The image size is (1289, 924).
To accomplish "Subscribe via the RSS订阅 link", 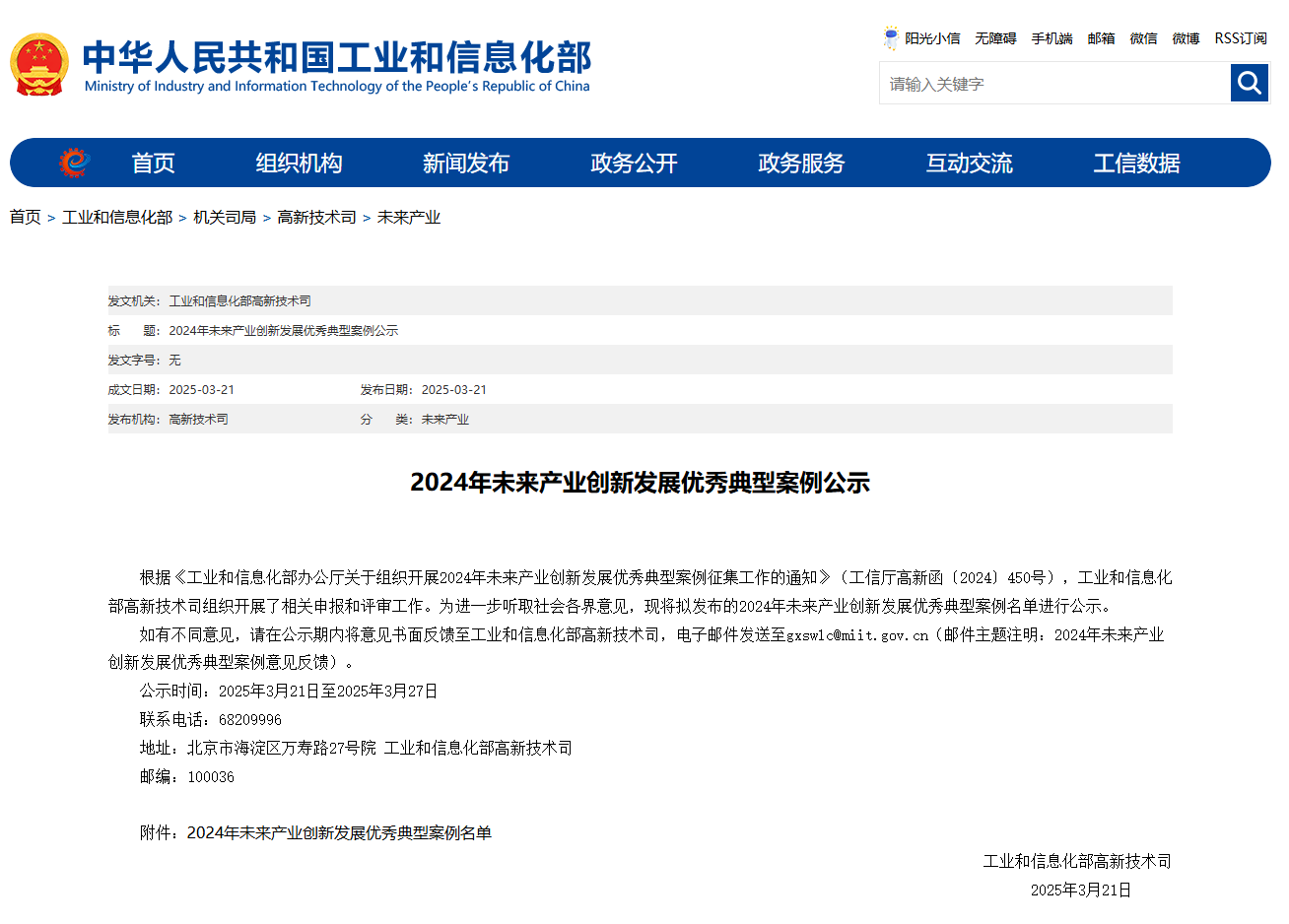I will [1240, 37].
